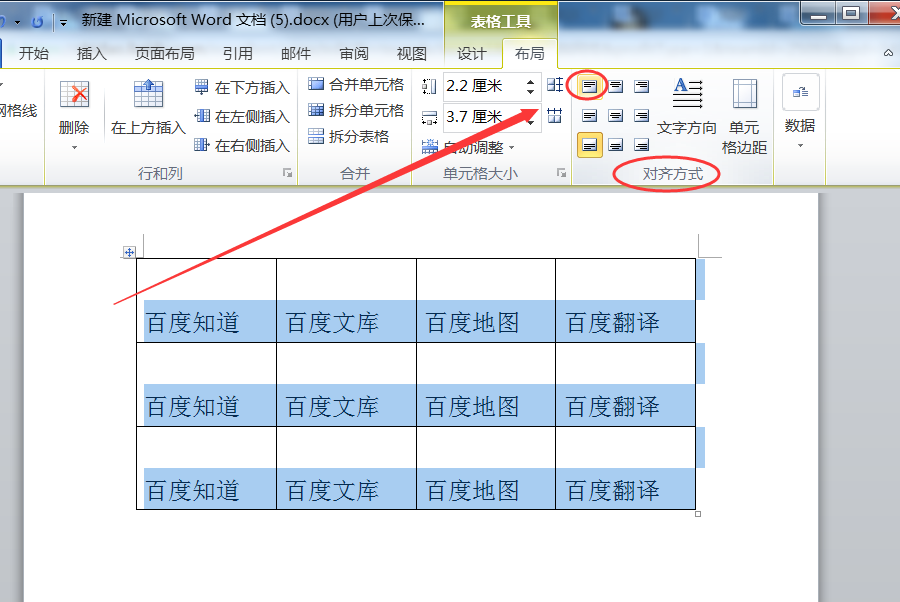This screenshot has height=602, width=900.
Task: Maximize the Word window
Action: (851, 13)
